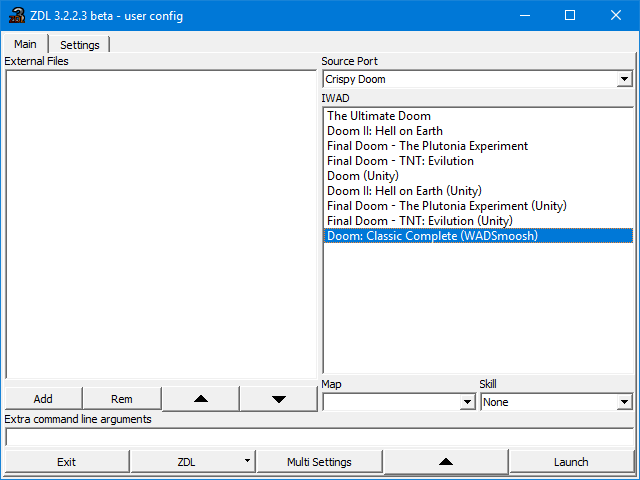Image resolution: width=640 pixels, height=480 pixels.
Task: Close the ZDL window
Action: pyautogui.click(x=616, y=16)
